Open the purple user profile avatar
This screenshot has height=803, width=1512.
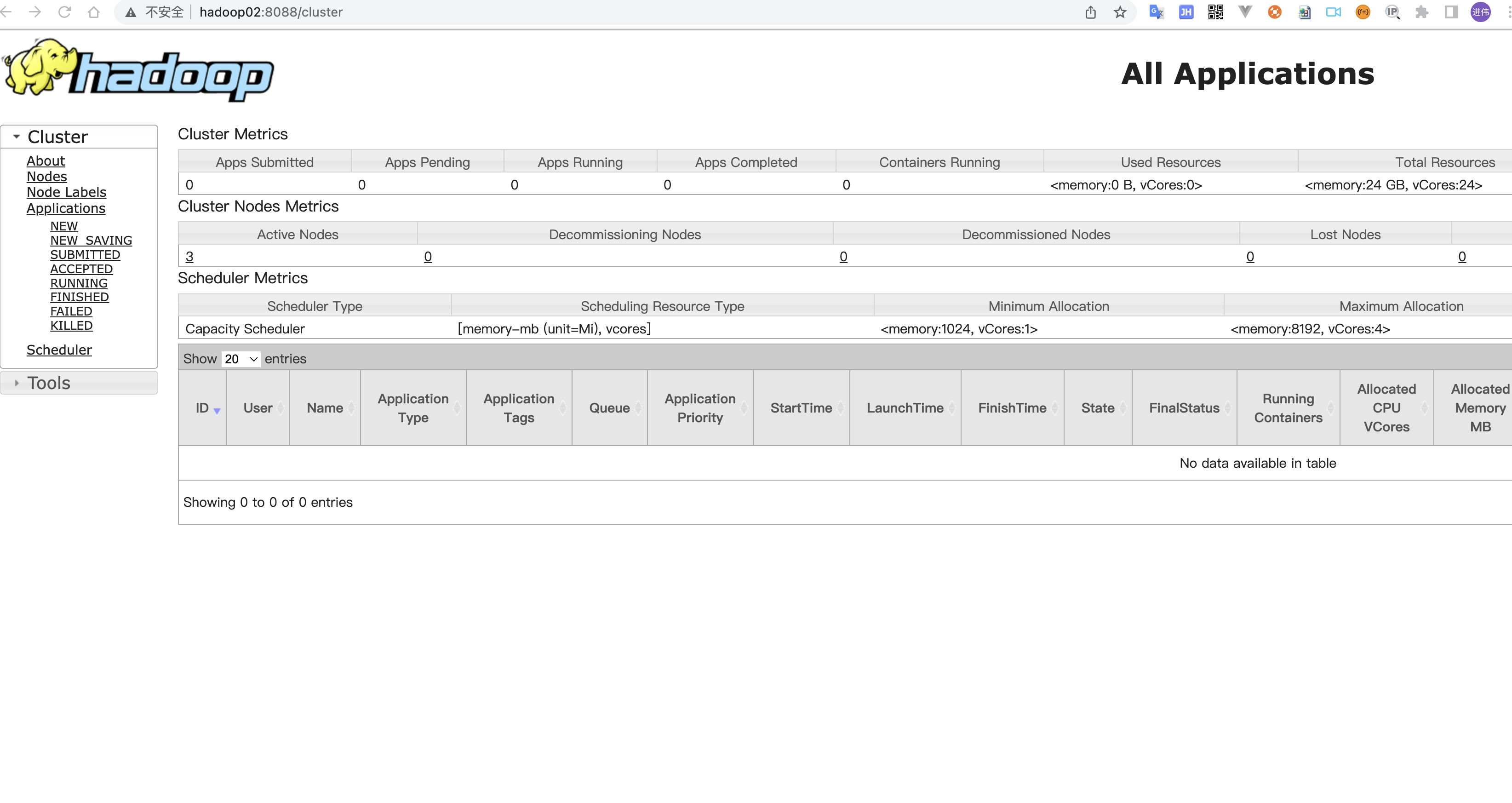(x=1480, y=12)
